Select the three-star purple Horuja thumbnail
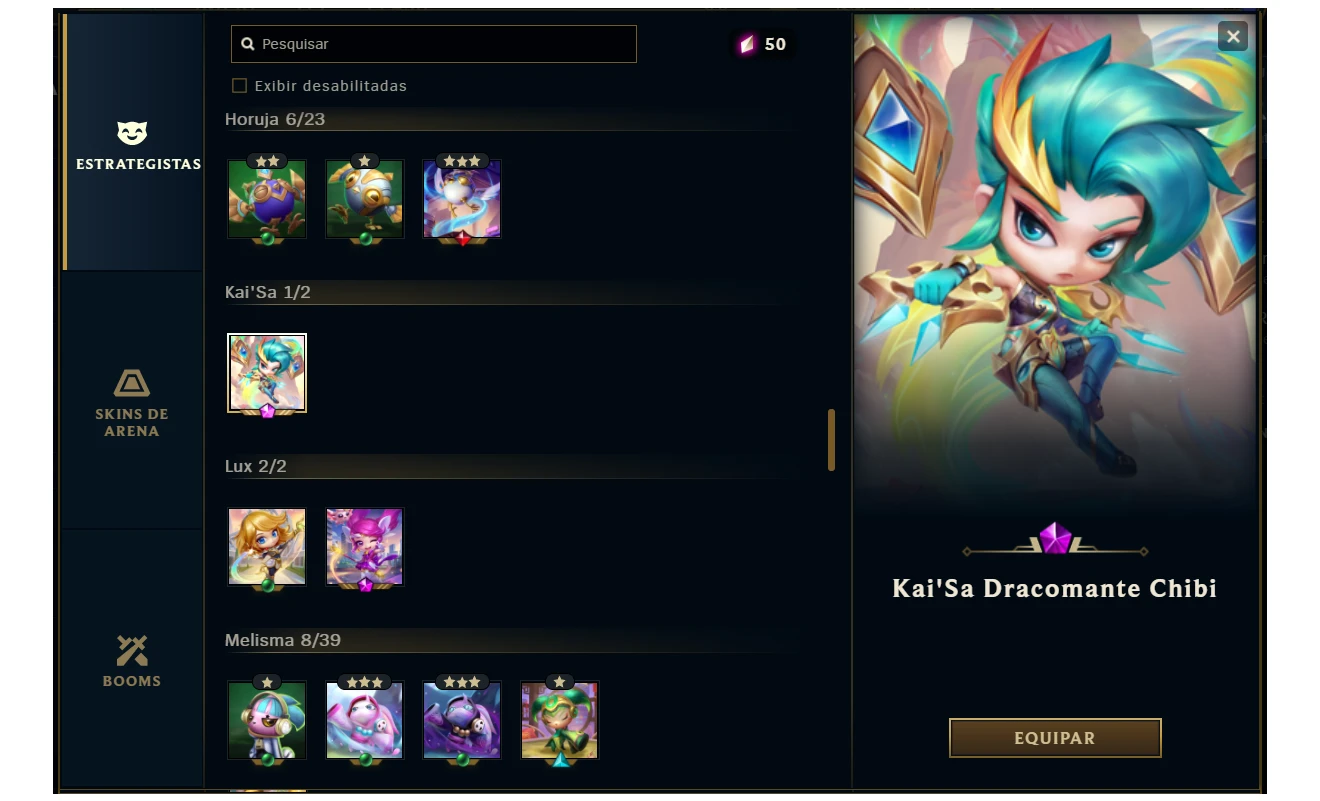Image resolution: width=1320 pixels, height=801 pixels. click(462, 199)
